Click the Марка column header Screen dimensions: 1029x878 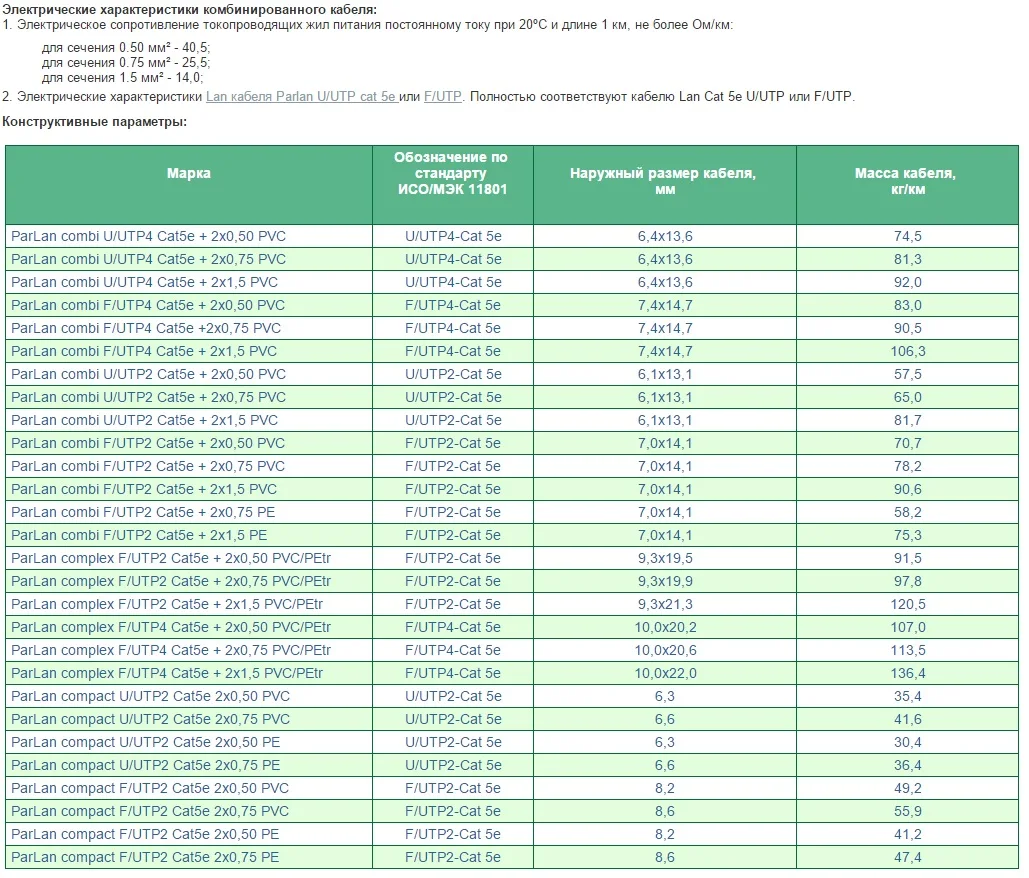coord(189,173)
